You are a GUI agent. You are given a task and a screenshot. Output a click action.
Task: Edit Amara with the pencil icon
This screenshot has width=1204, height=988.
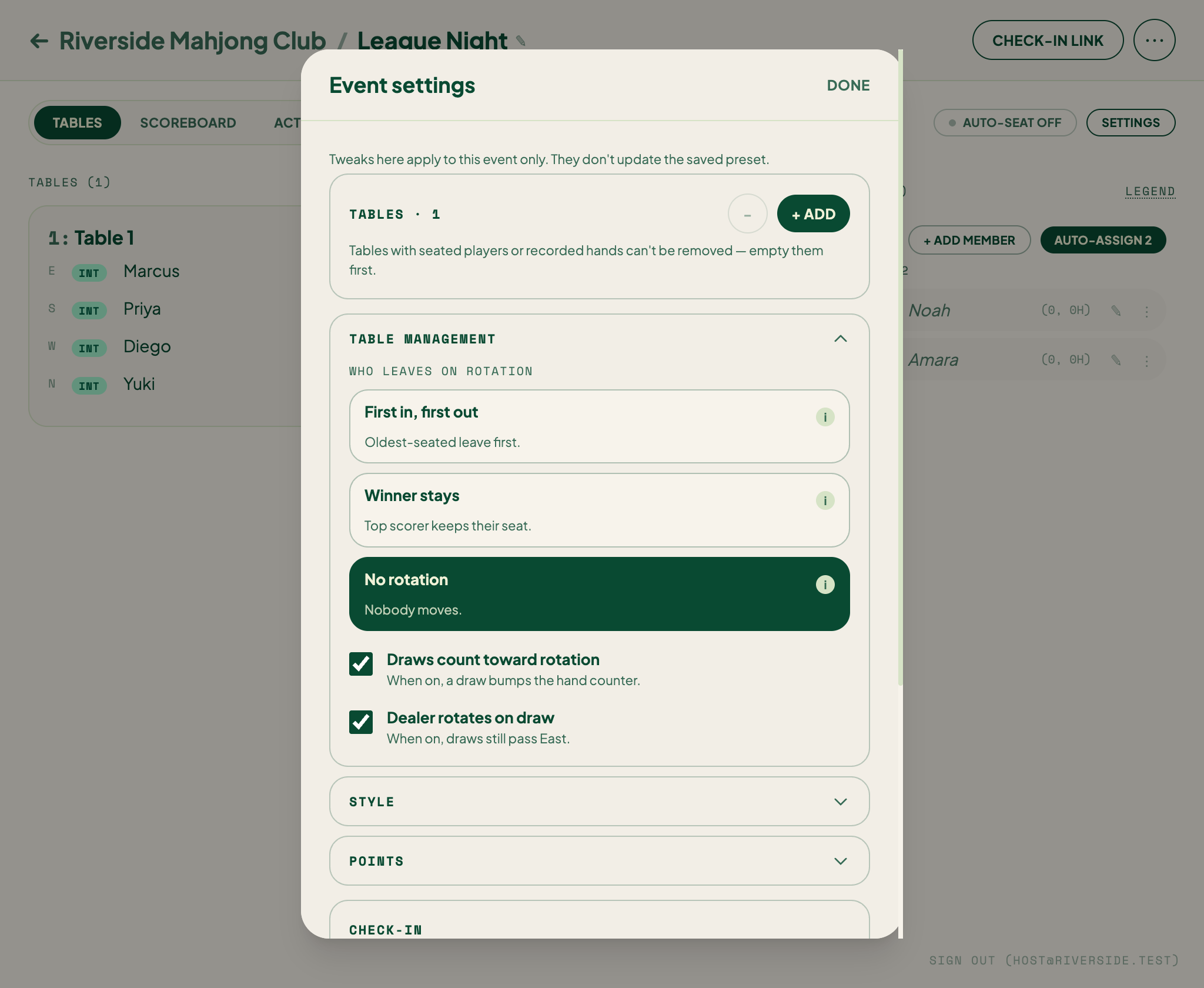pyautogui.click(x=1116, y=360)
